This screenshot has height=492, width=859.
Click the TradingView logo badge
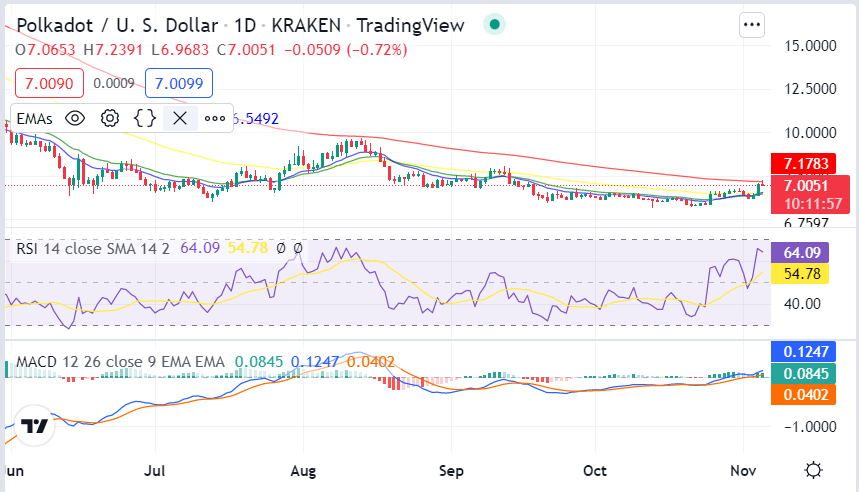[35, 426]
